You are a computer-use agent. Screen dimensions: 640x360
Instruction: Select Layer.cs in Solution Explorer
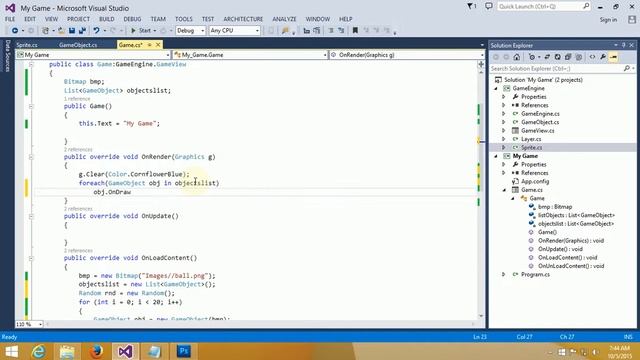point(531,139)
